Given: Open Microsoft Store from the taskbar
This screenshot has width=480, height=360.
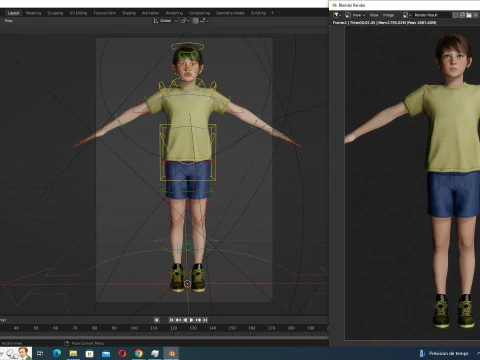Looking at the screenshot, I should (x=89, y=353).
